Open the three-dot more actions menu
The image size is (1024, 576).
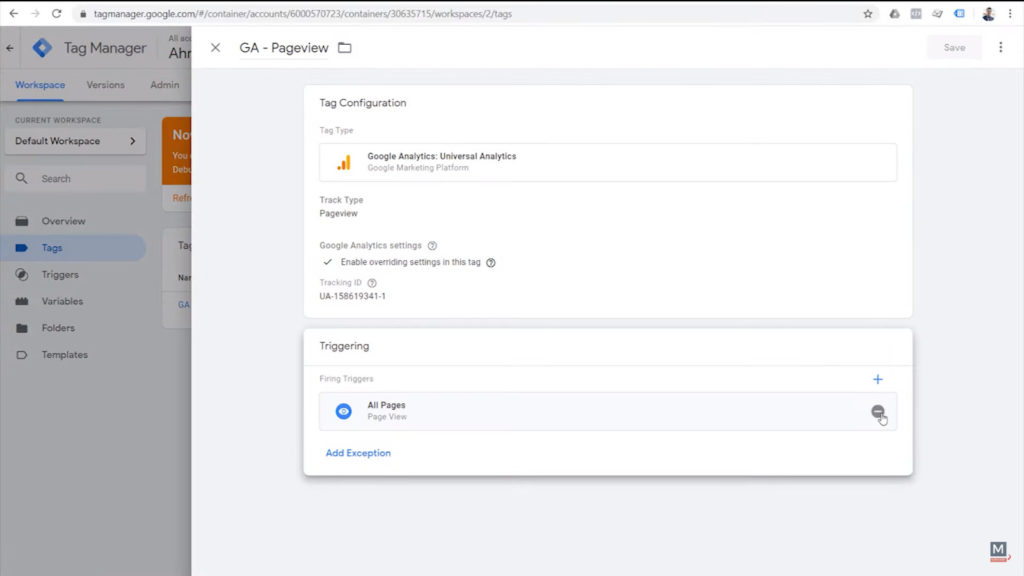pyautogui.click(x=1000, y=47)
